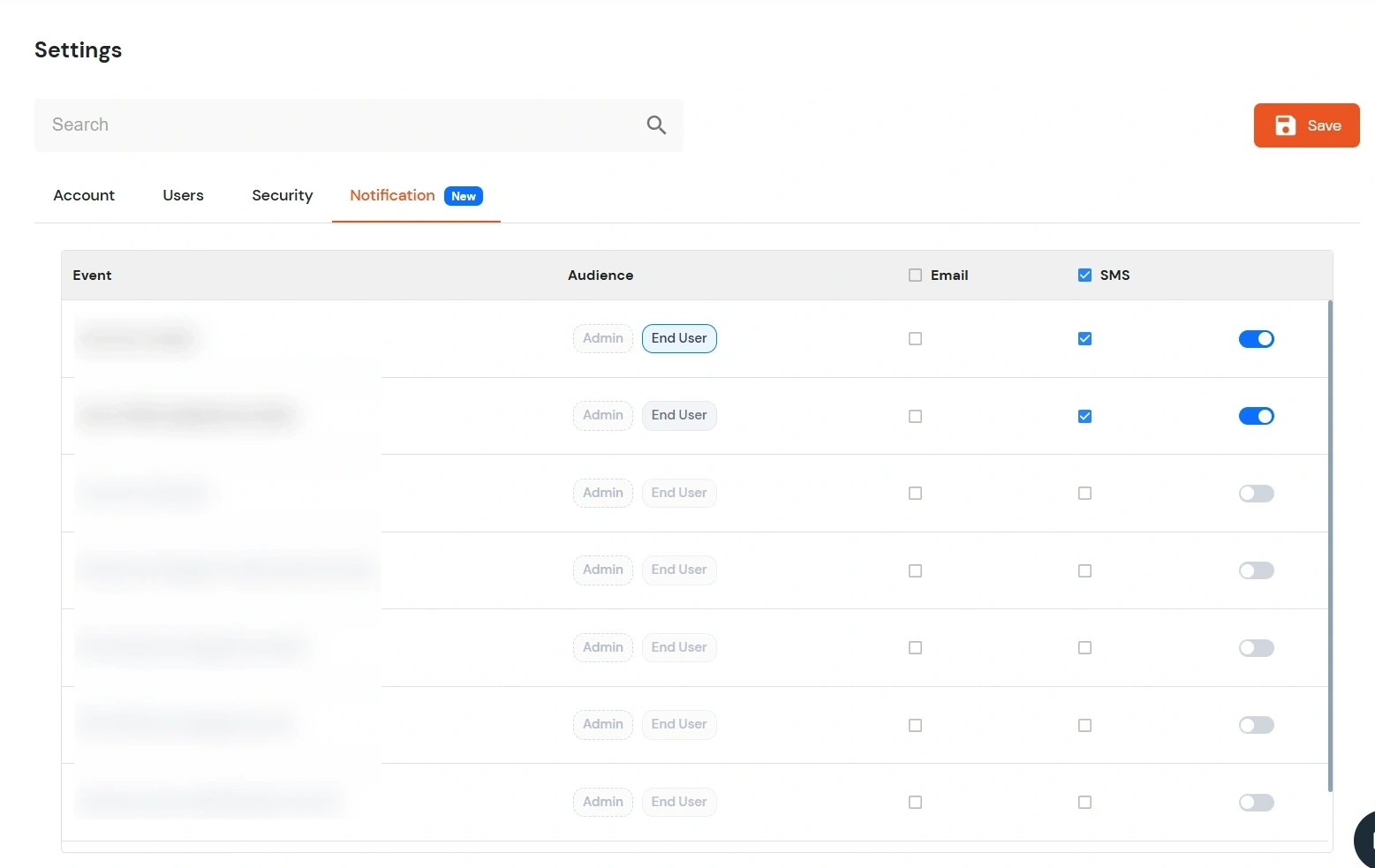Pick Admin chip in third event row
This screenshot has height=868, width=1375.
coord(603,493)
